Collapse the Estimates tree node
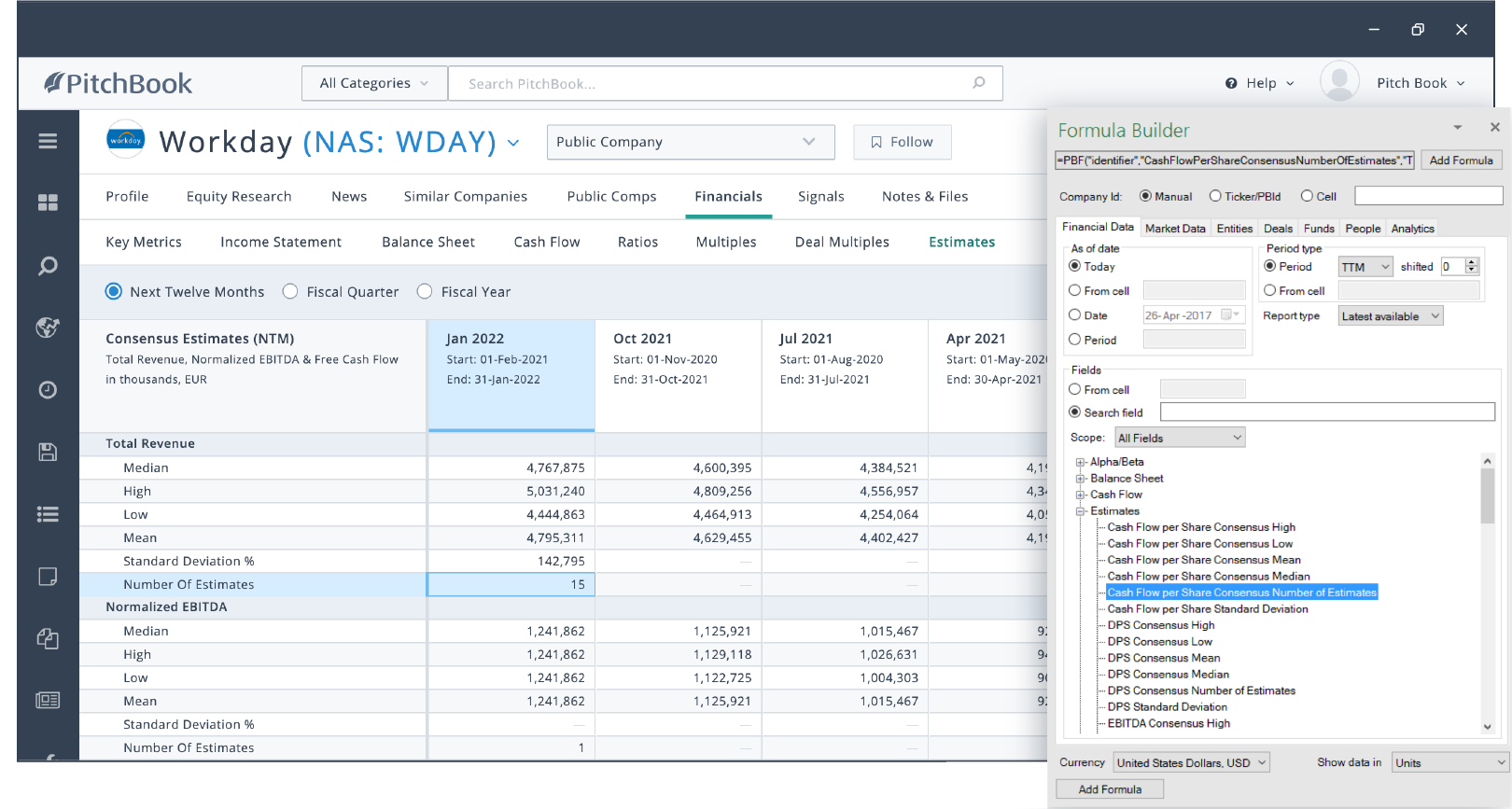Image resolution: width=1512 pixels, height=809 pixels. pos(1081,511)
